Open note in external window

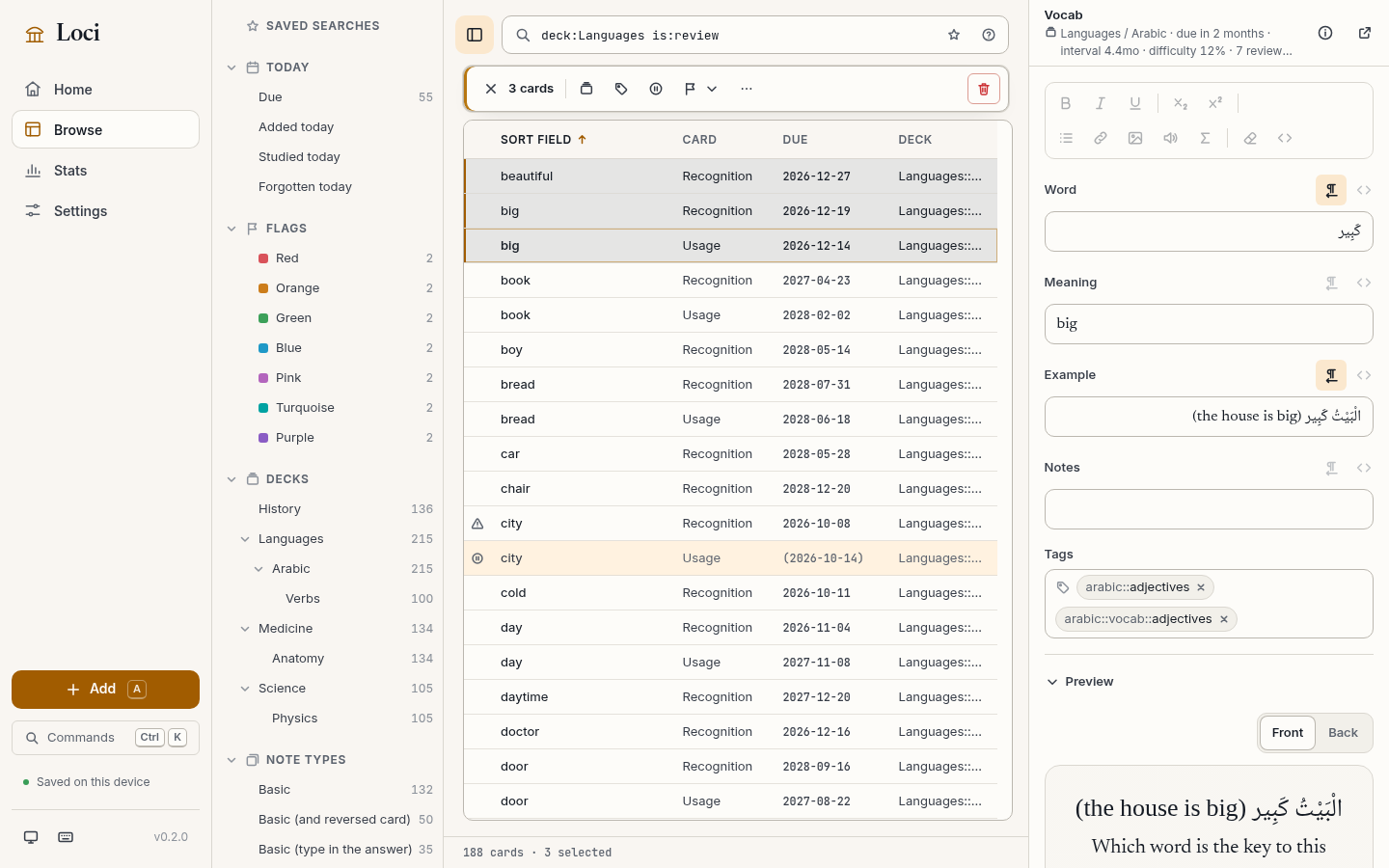1365,33
